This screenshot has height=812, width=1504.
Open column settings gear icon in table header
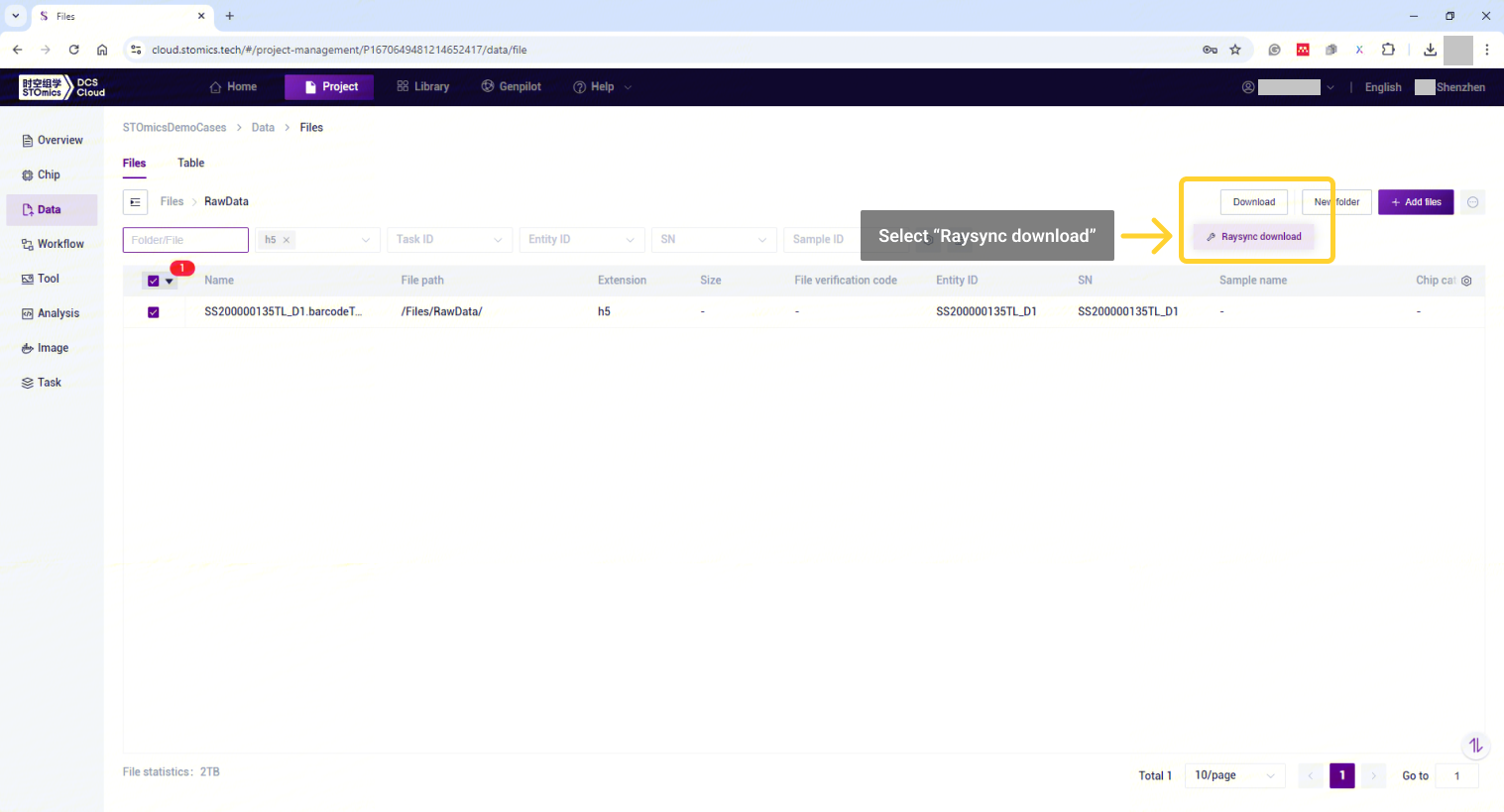click(x=1466, y=281)
